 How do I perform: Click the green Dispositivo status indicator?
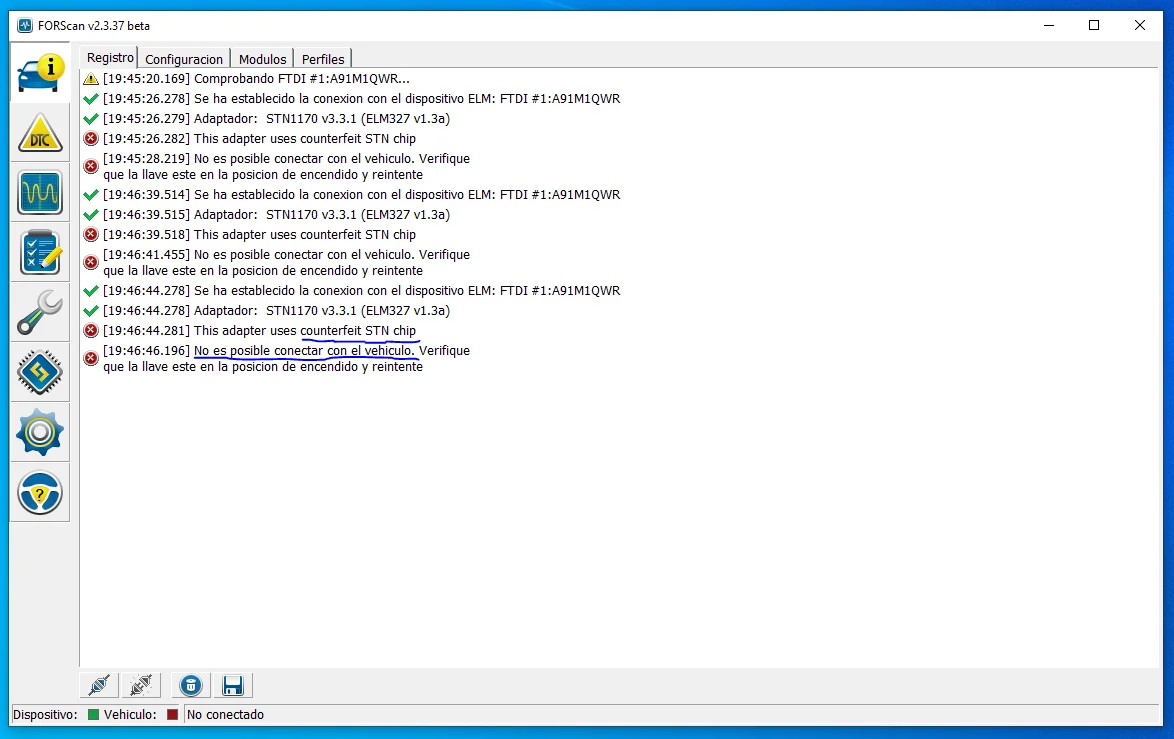[94, 714]
